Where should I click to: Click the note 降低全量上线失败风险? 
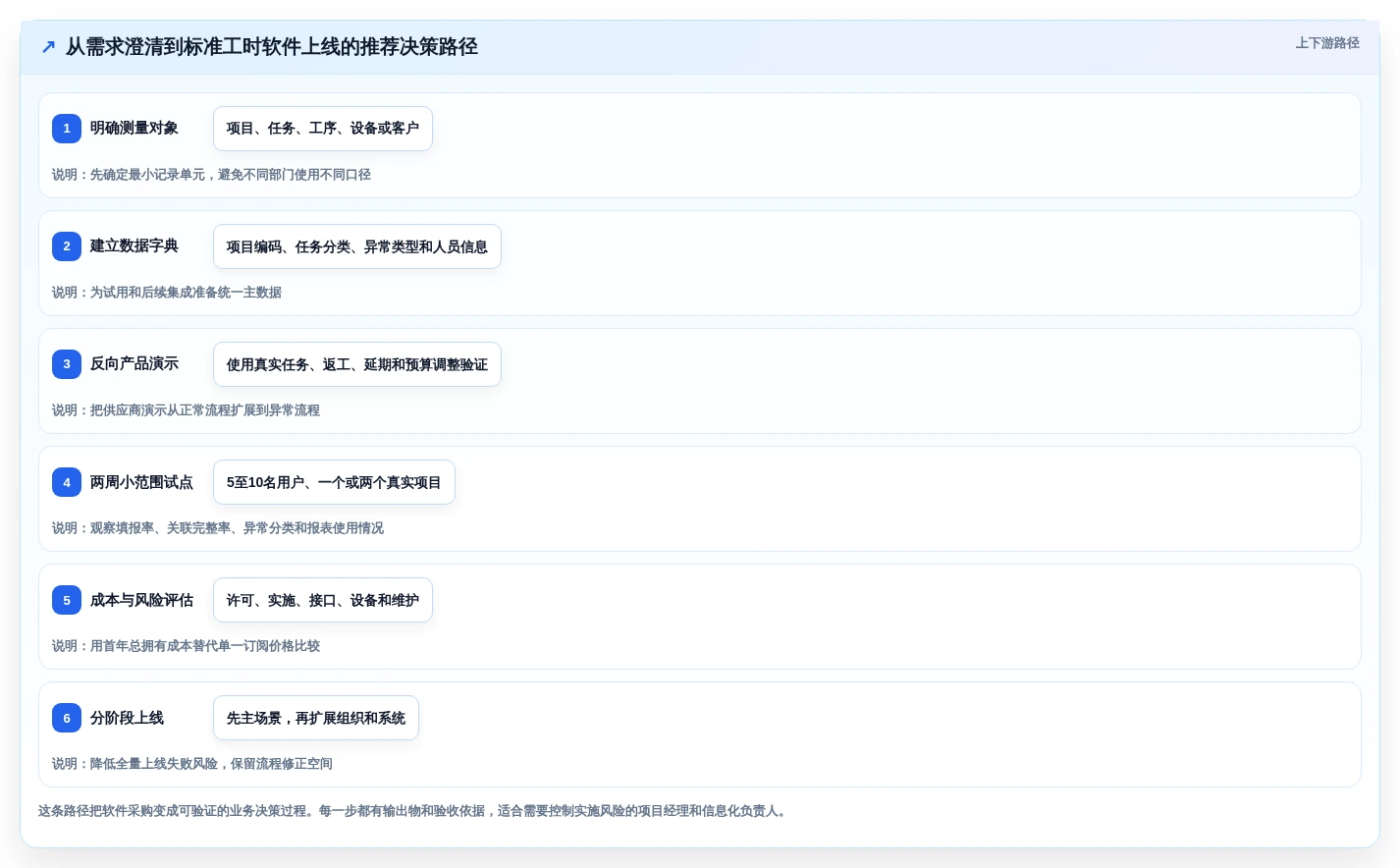pos(192,764)
